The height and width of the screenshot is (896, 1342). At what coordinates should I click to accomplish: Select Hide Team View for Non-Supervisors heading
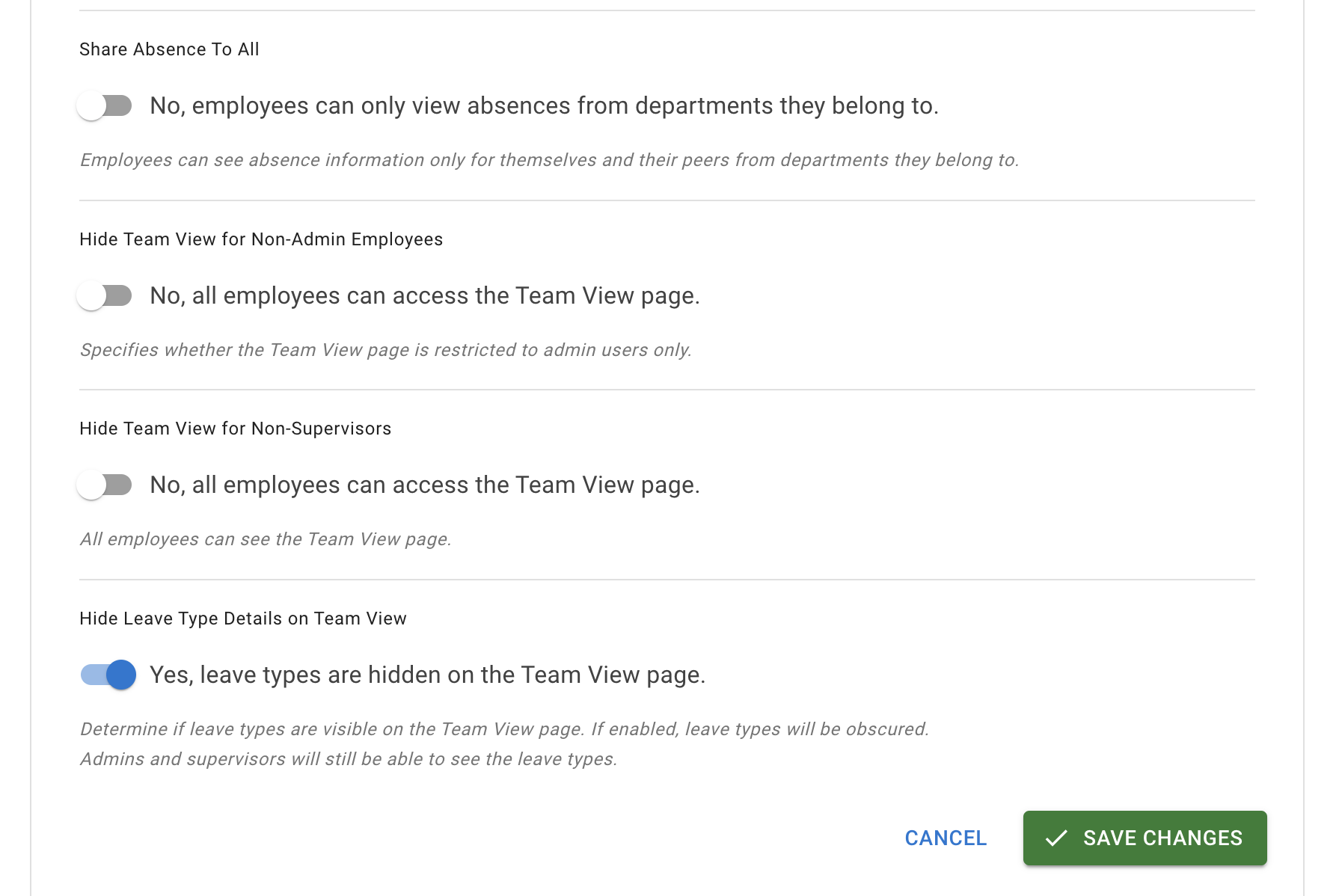click(x=235, y=429)
